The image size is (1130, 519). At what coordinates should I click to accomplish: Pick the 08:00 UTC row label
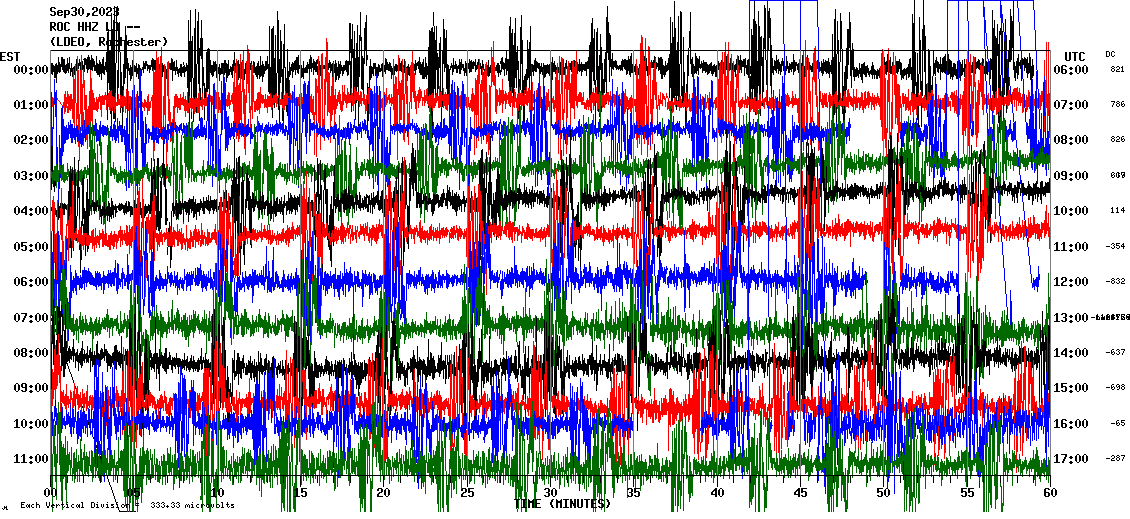[x=1071, y=141]
